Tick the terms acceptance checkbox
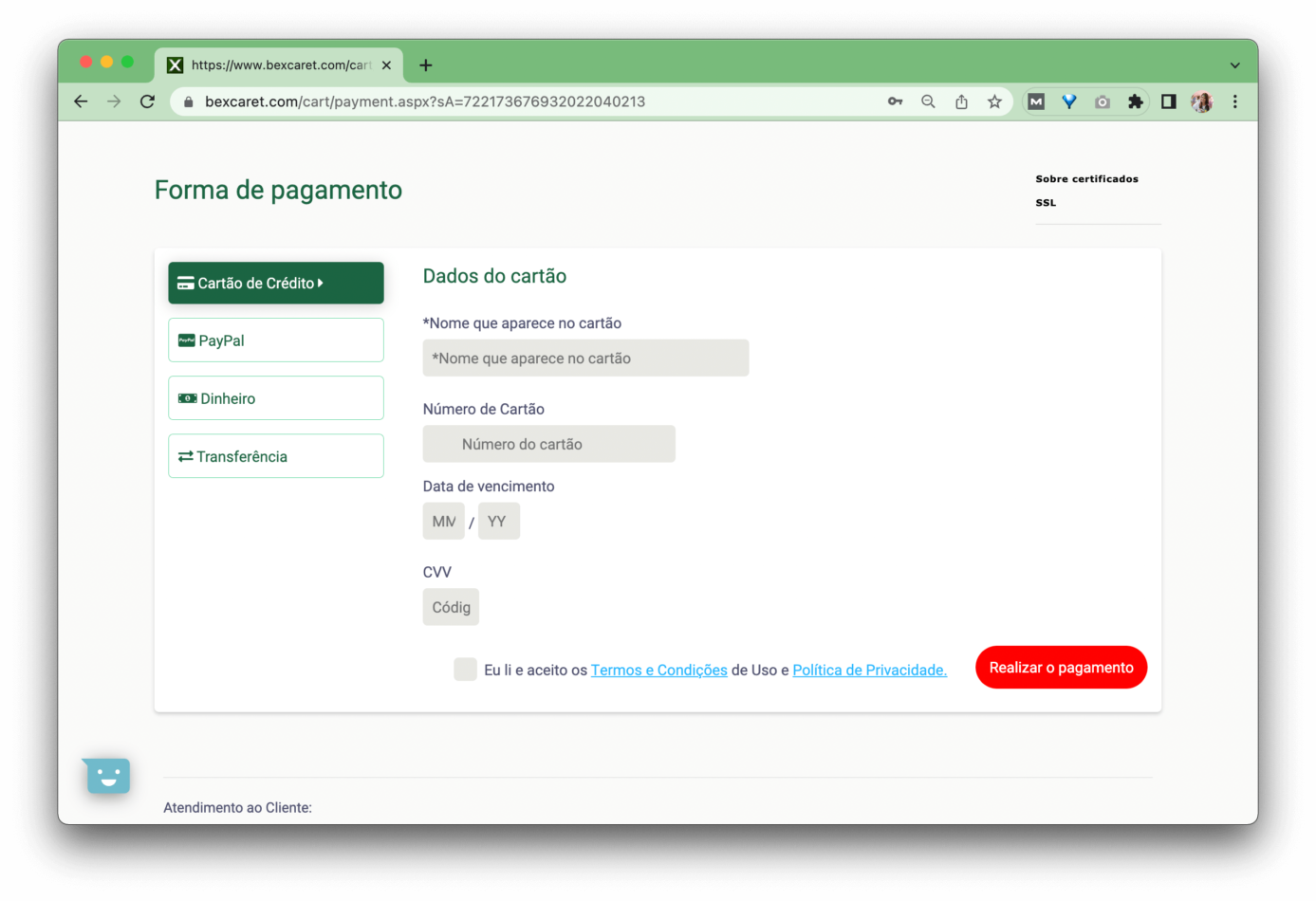1316x901 pixels. 465,670
